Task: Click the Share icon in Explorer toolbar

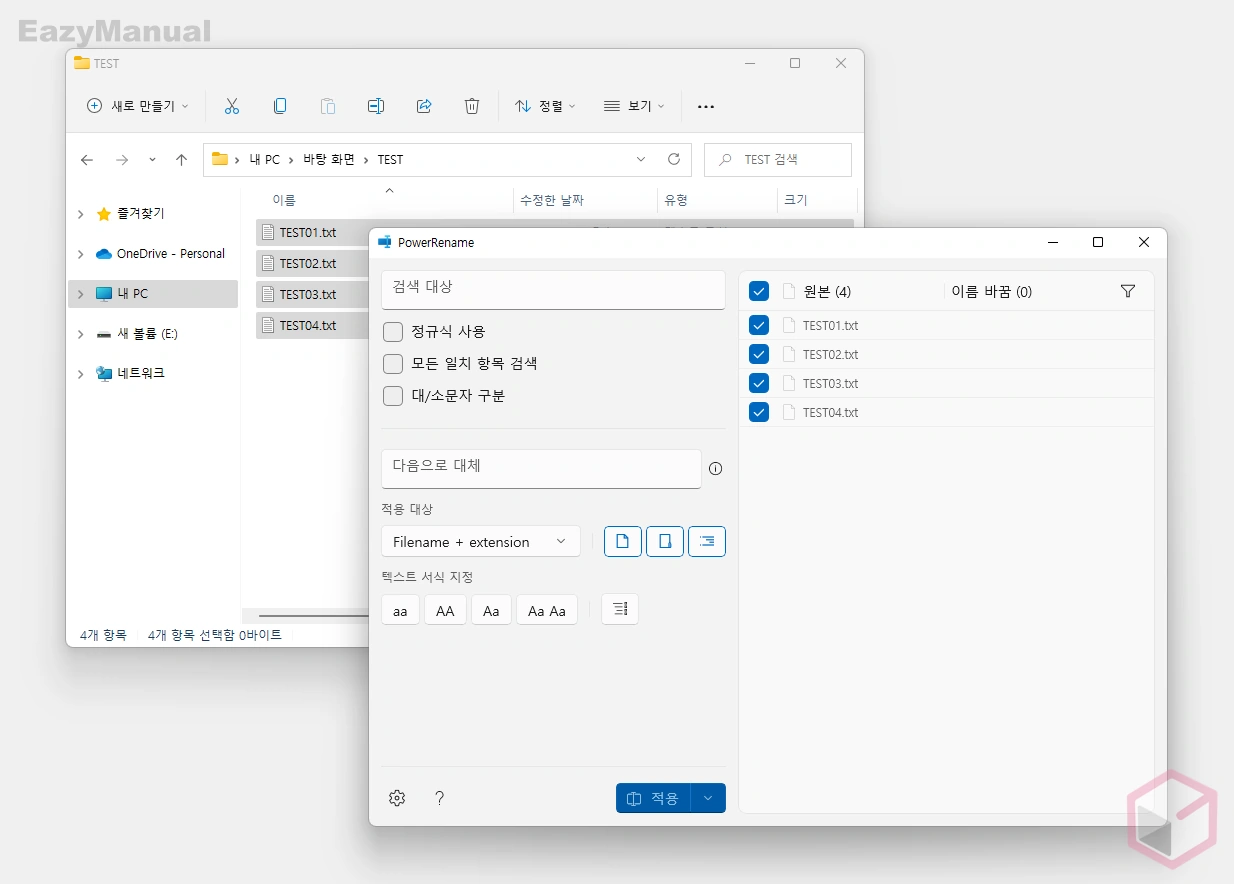Action: [424, 106]
